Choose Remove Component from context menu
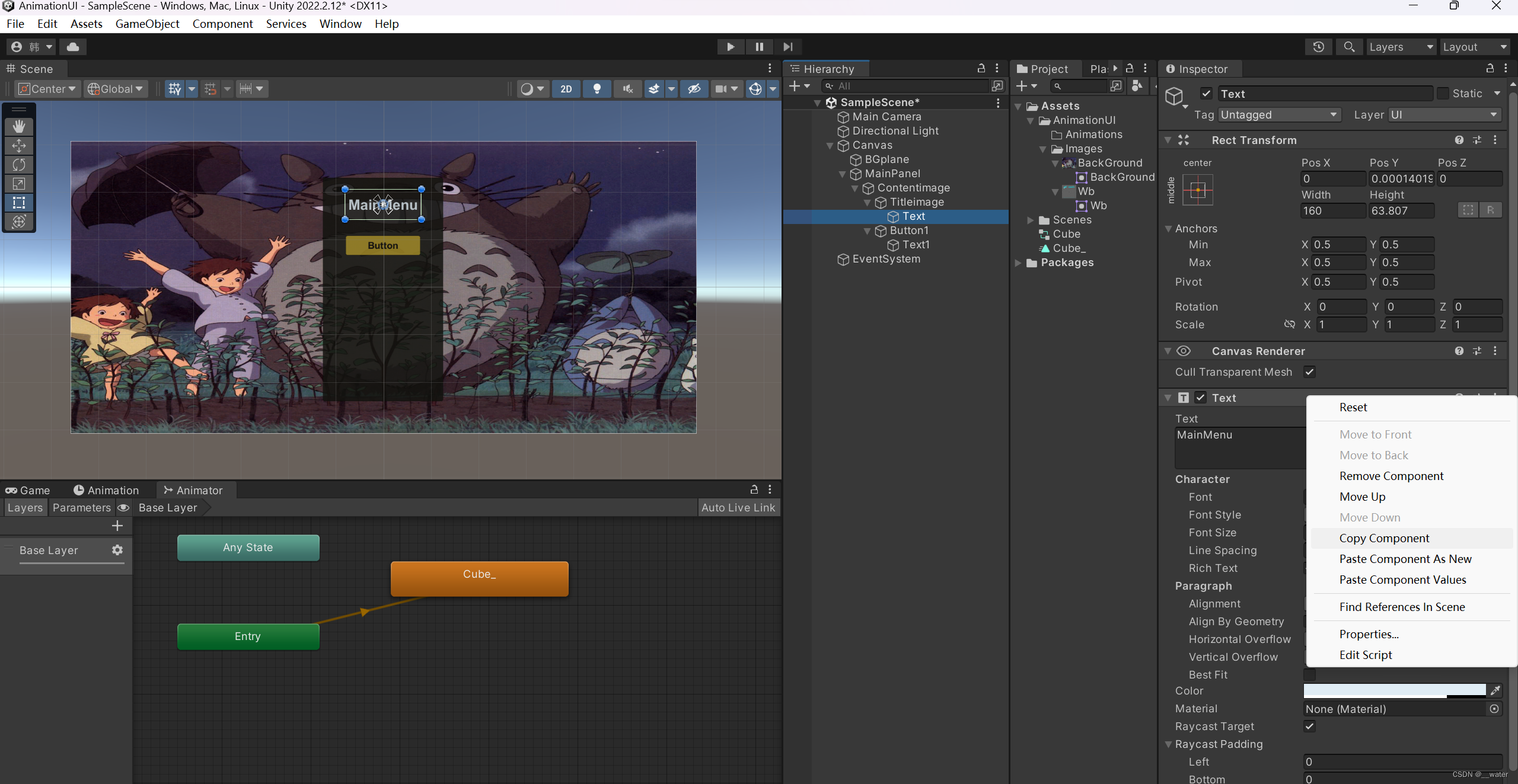The width and height of the screenshot is (1518, 784). (1391, 476)
